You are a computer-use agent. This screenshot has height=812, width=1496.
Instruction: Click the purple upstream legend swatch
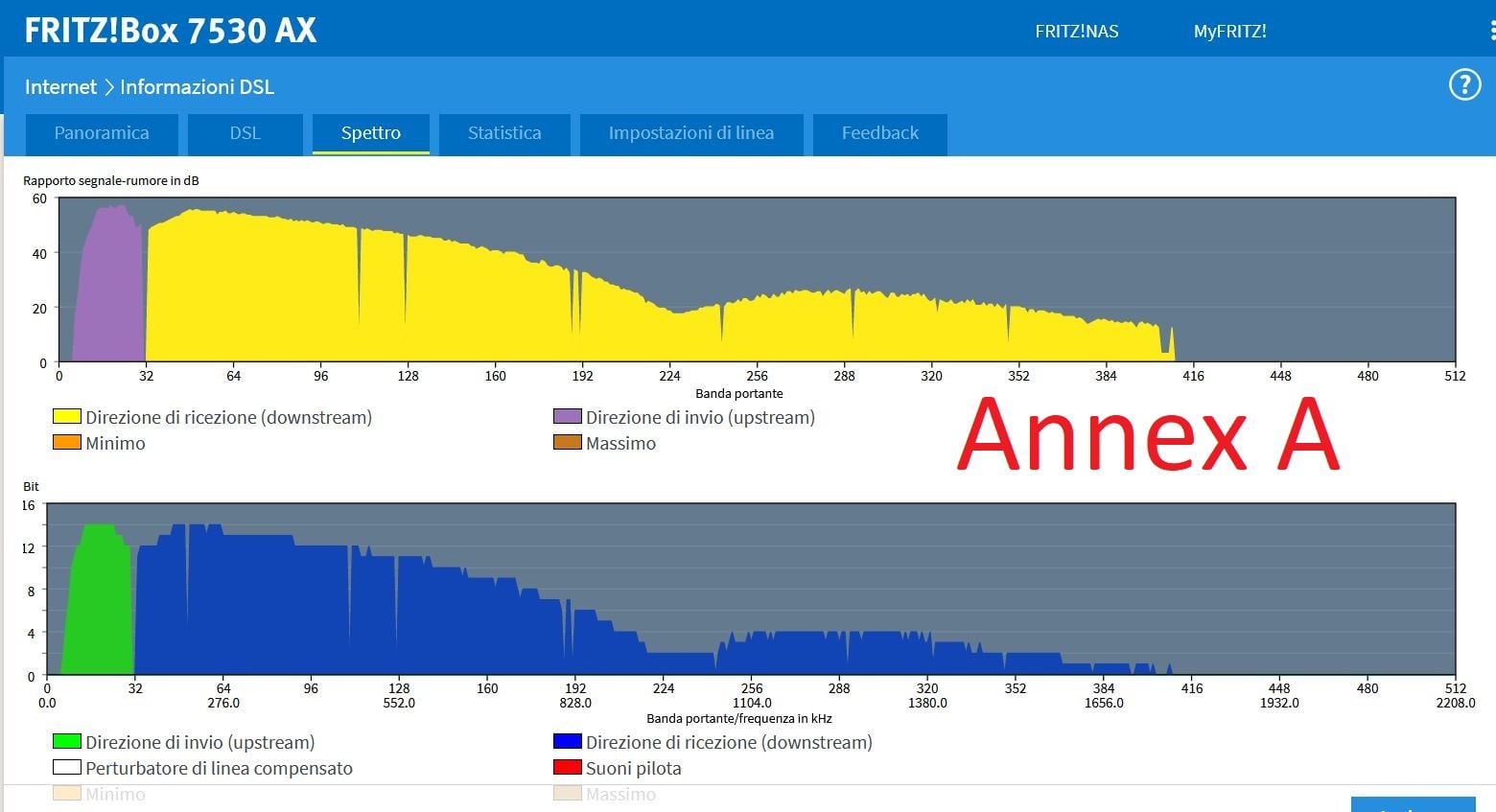[x=568, y=417]
